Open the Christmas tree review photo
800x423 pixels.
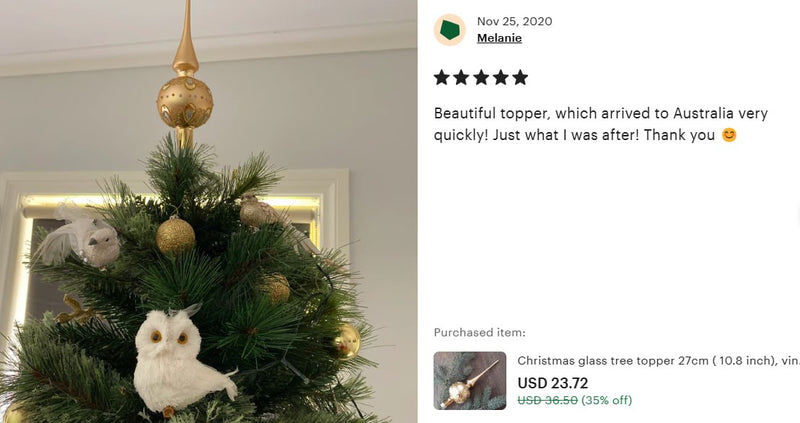(208, 211)
